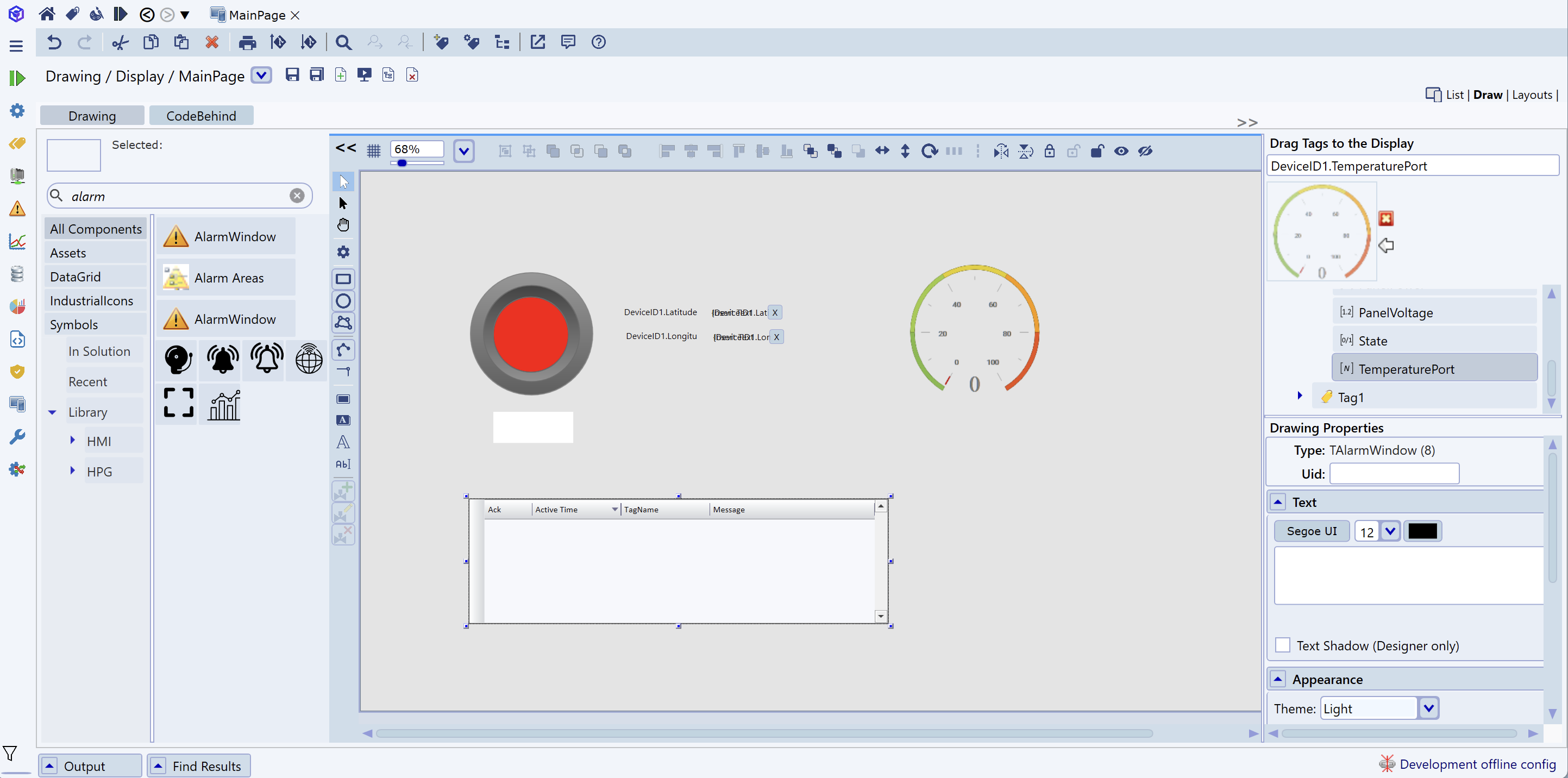Open the zoom percentage dropdown

pyautogui.click(x=464, y=151)
